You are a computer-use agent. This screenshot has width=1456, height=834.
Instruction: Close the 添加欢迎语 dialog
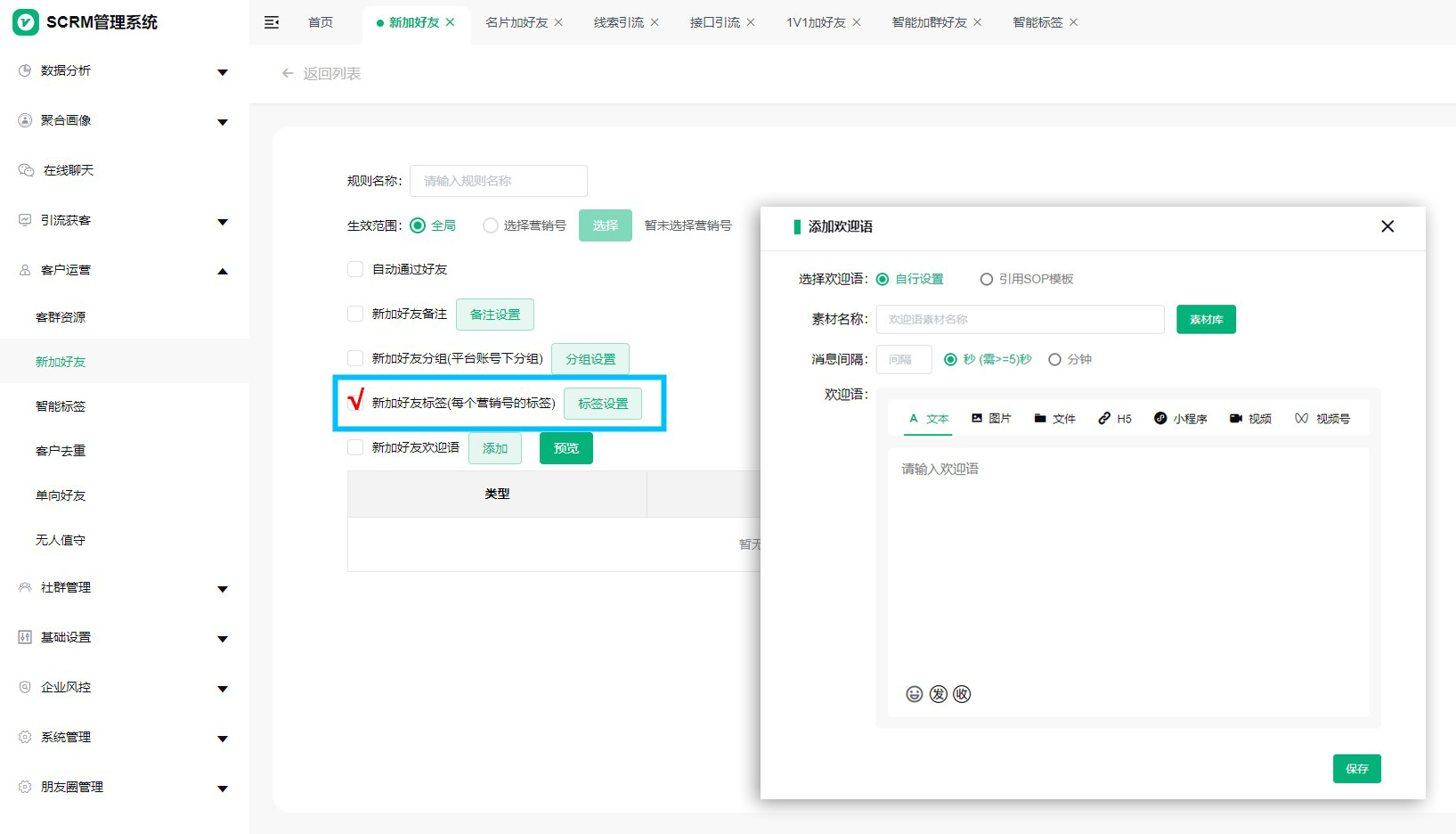pos(1387,226)
